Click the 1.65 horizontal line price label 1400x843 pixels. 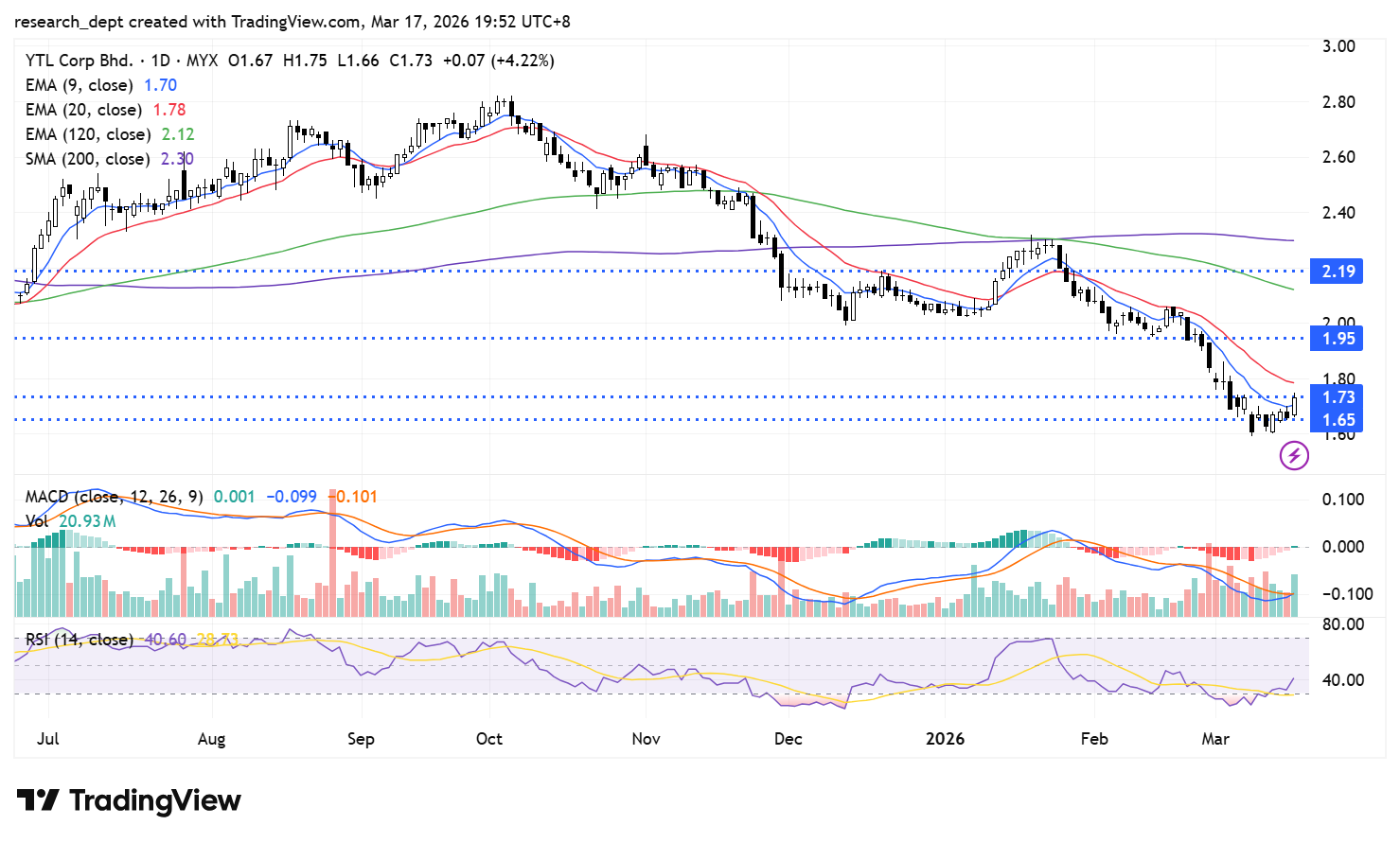(1338, 420)
